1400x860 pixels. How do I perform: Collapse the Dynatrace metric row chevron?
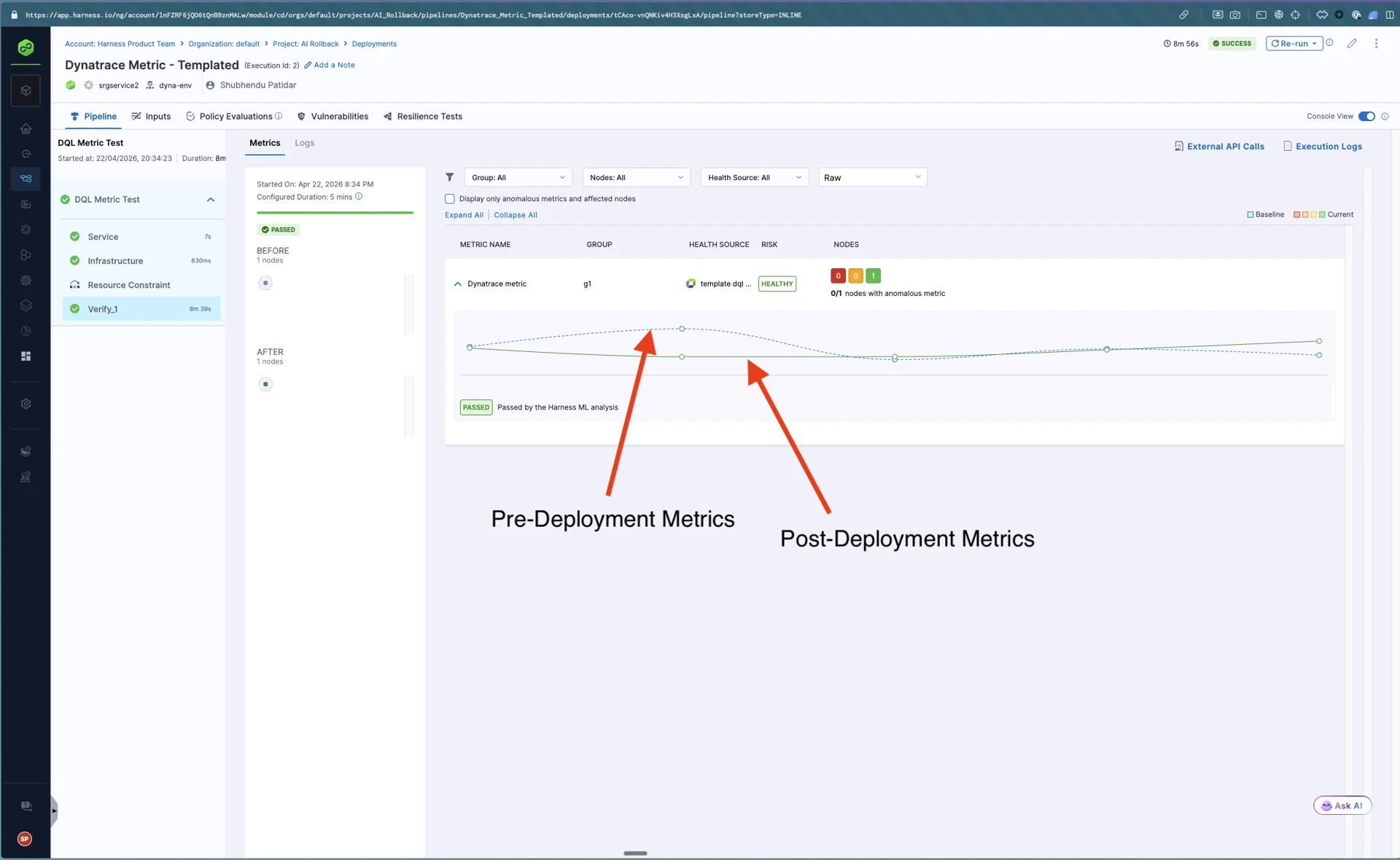[x=458, y=284]
